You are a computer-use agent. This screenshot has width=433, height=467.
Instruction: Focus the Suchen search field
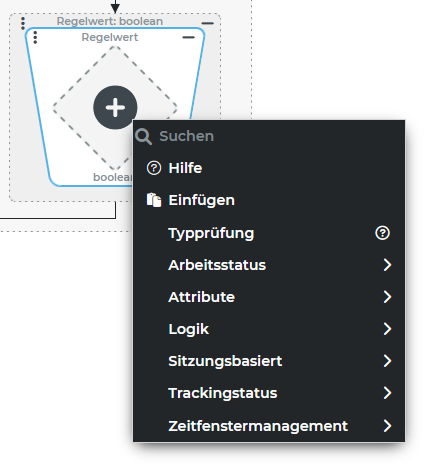click(269, 136)
